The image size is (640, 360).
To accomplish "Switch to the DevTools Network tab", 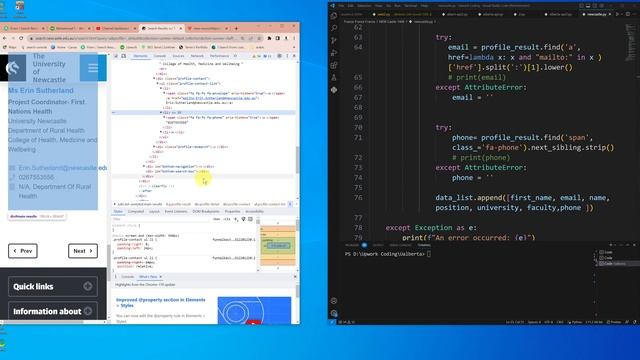I will pos(197,56).
